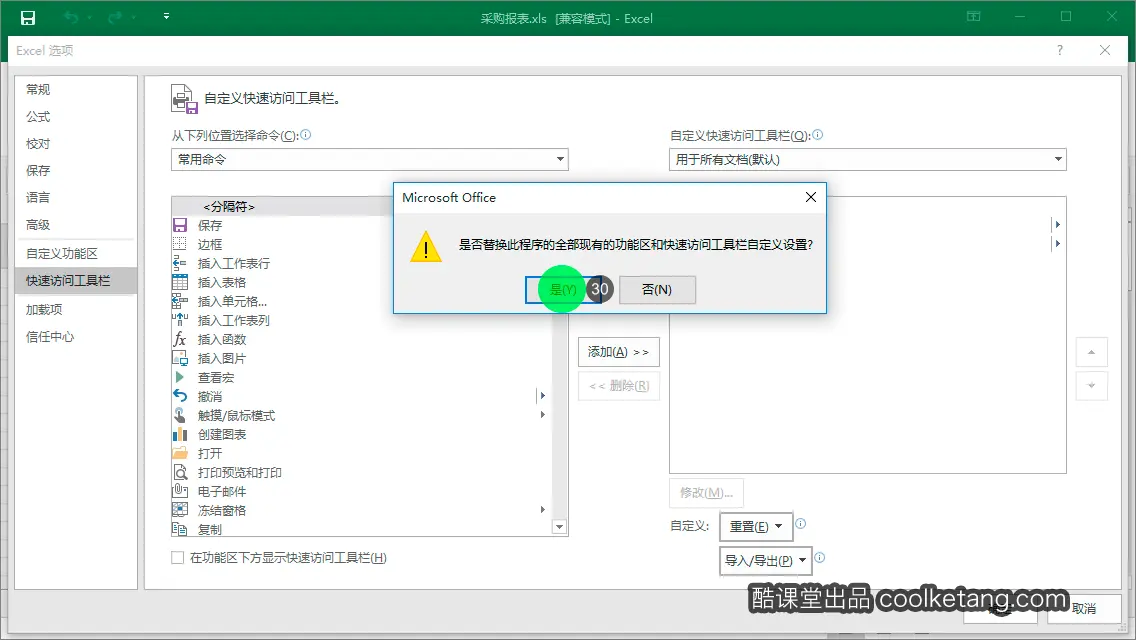Click the info icon beside 从下列位置选择命令
Screen dimensions: 1136x640
point(306,135)
